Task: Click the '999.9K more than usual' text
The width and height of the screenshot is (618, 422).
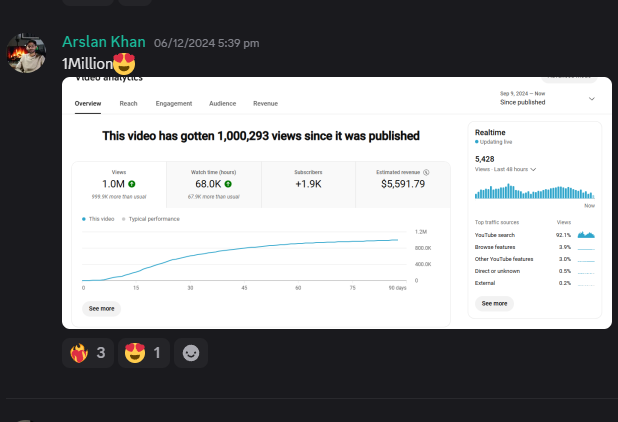Action: [119, 197]
